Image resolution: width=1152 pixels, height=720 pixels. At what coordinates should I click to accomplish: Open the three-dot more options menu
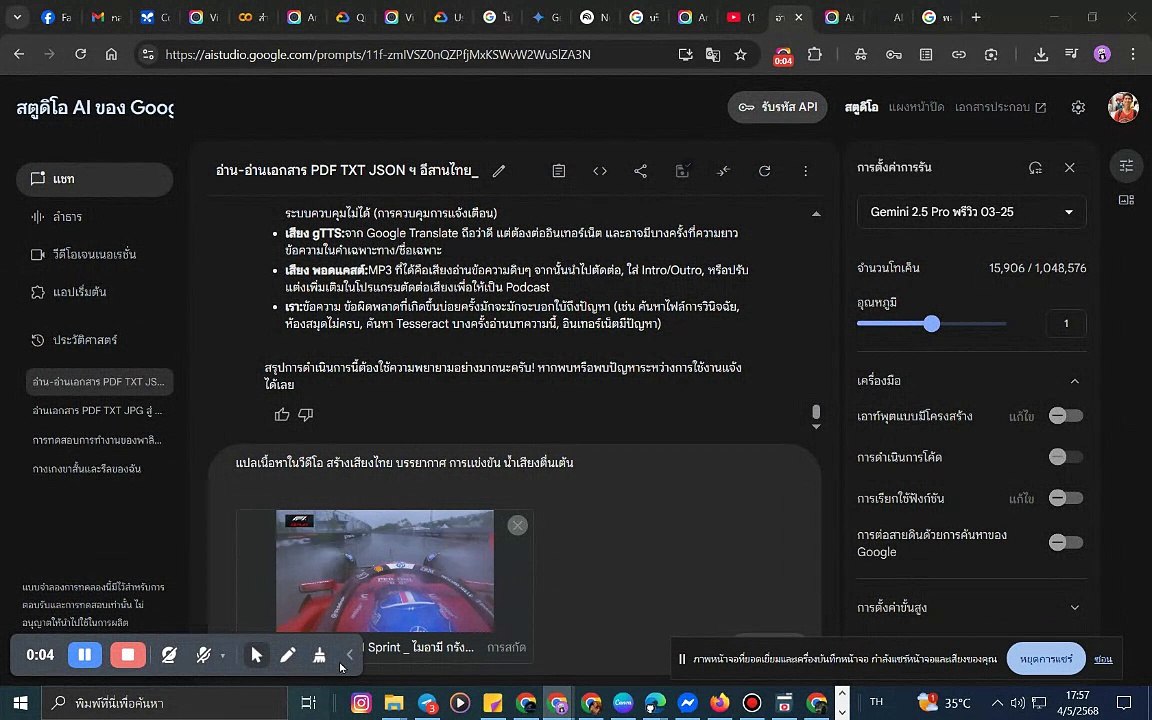805,171
